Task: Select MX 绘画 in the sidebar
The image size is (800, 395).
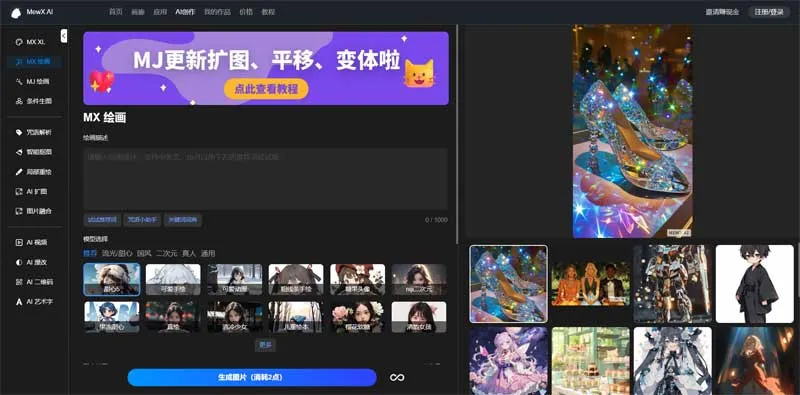Action: 35,62
